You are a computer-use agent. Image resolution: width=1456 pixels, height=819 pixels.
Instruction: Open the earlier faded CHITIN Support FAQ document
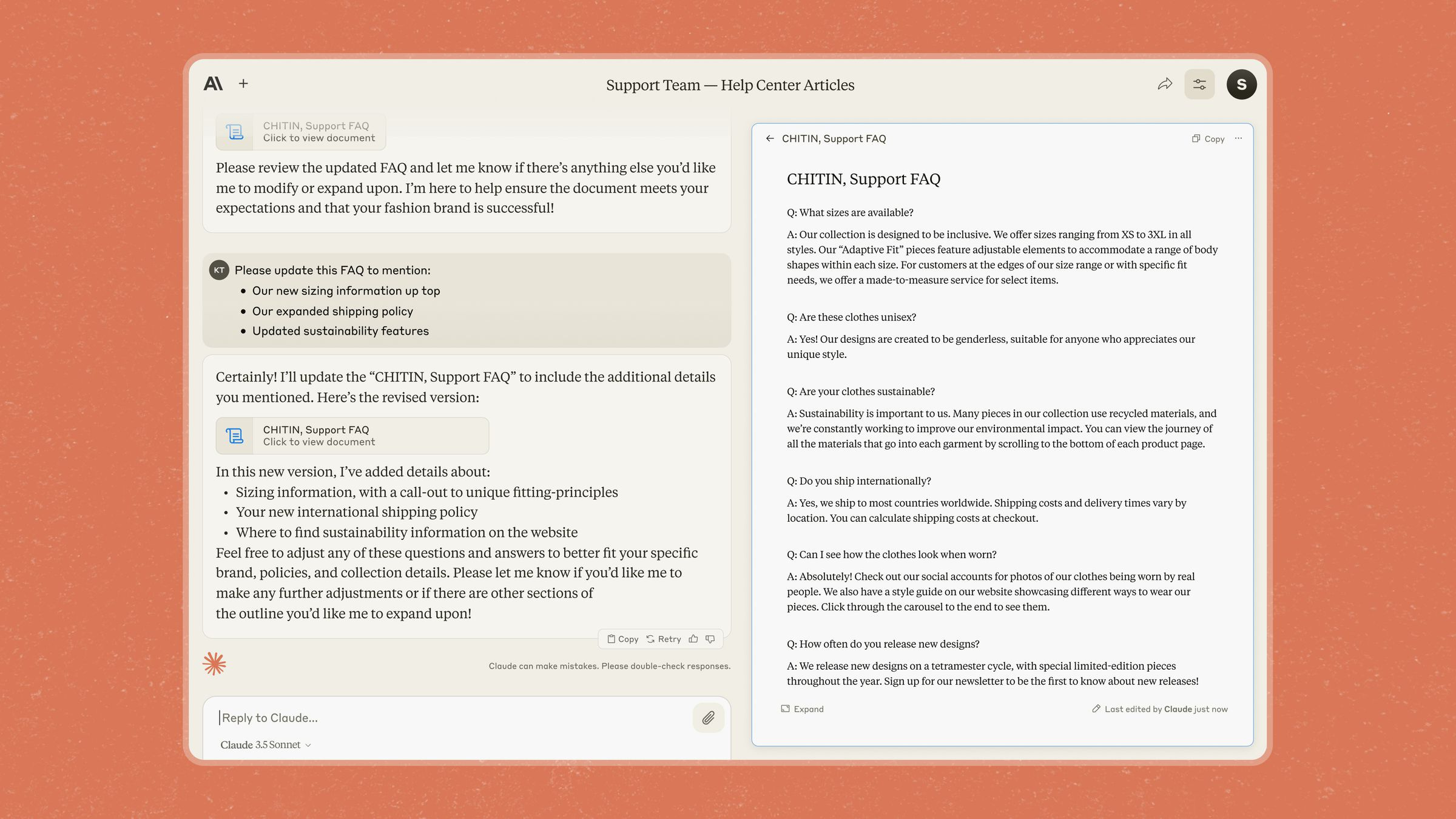pos(301,132)
